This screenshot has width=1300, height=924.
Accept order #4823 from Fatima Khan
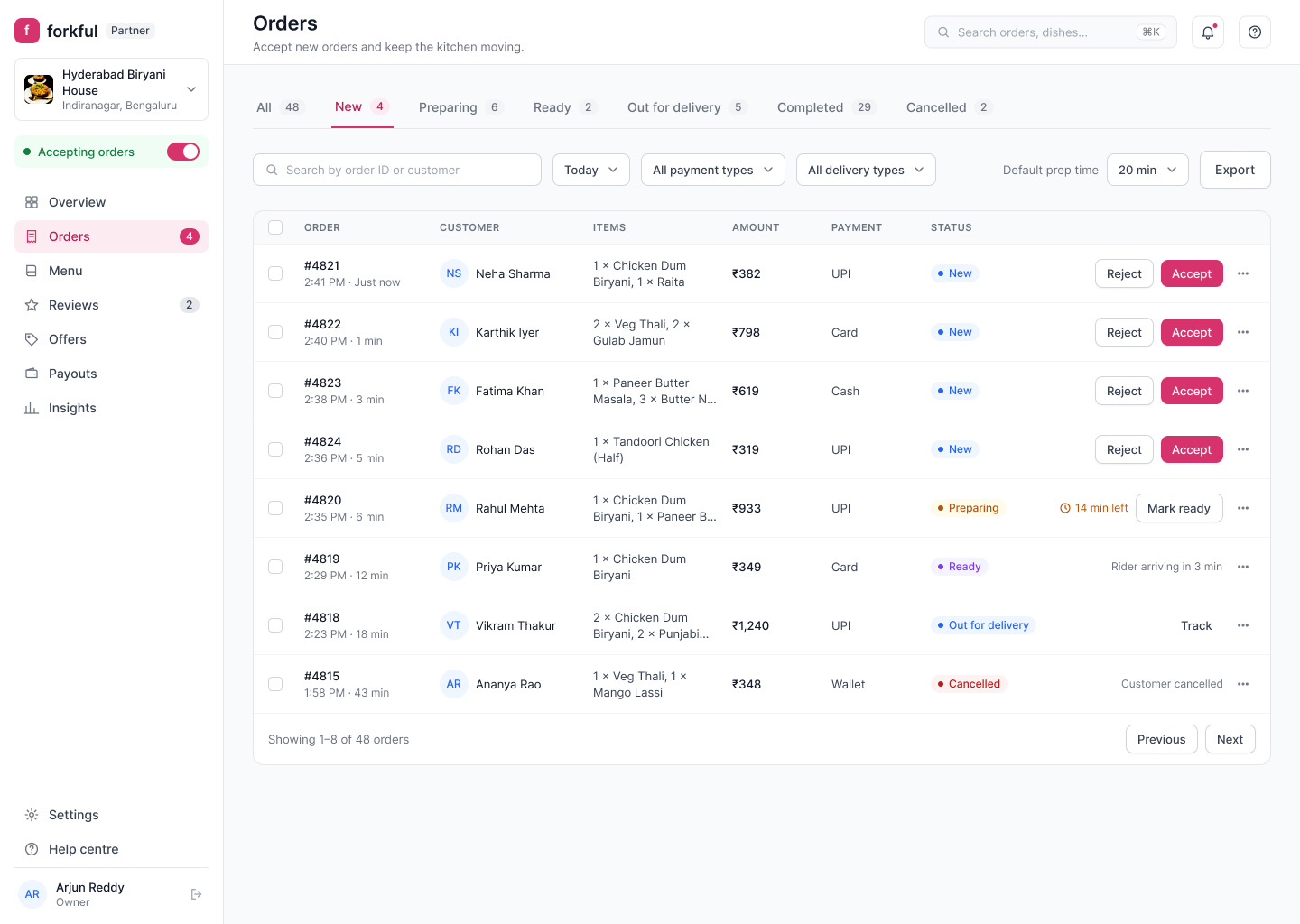[1192, 391]
